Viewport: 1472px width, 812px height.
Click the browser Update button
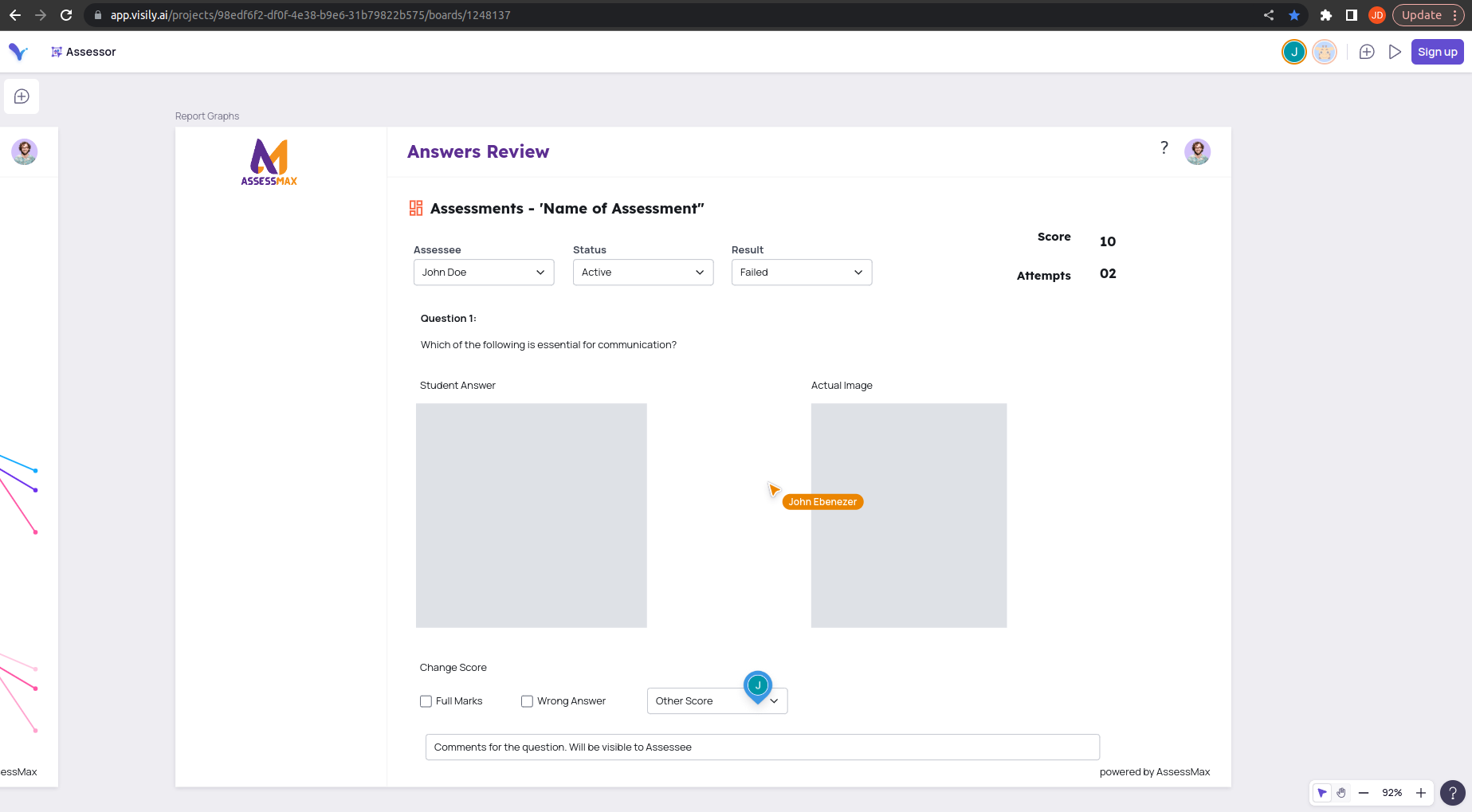coord(1422,15)
